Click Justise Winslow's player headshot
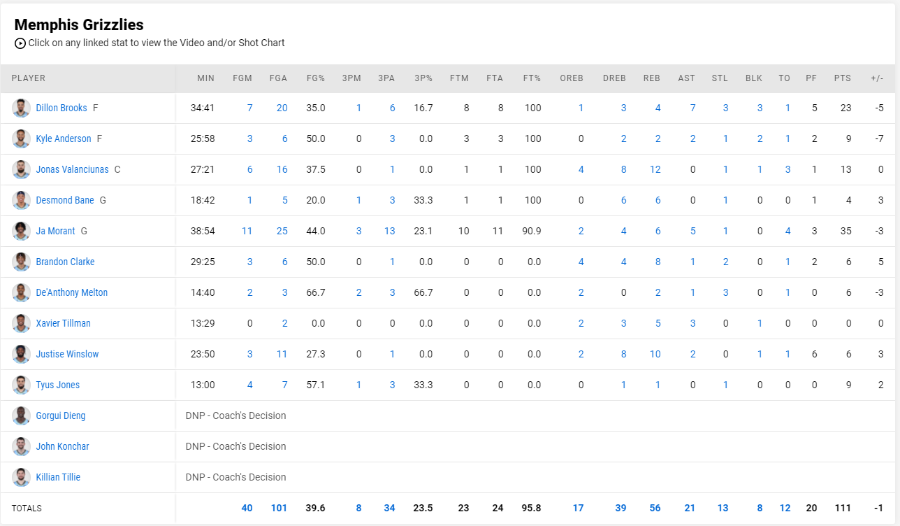Viewport: 900px width, 526px height. click(x=21, y=354)
